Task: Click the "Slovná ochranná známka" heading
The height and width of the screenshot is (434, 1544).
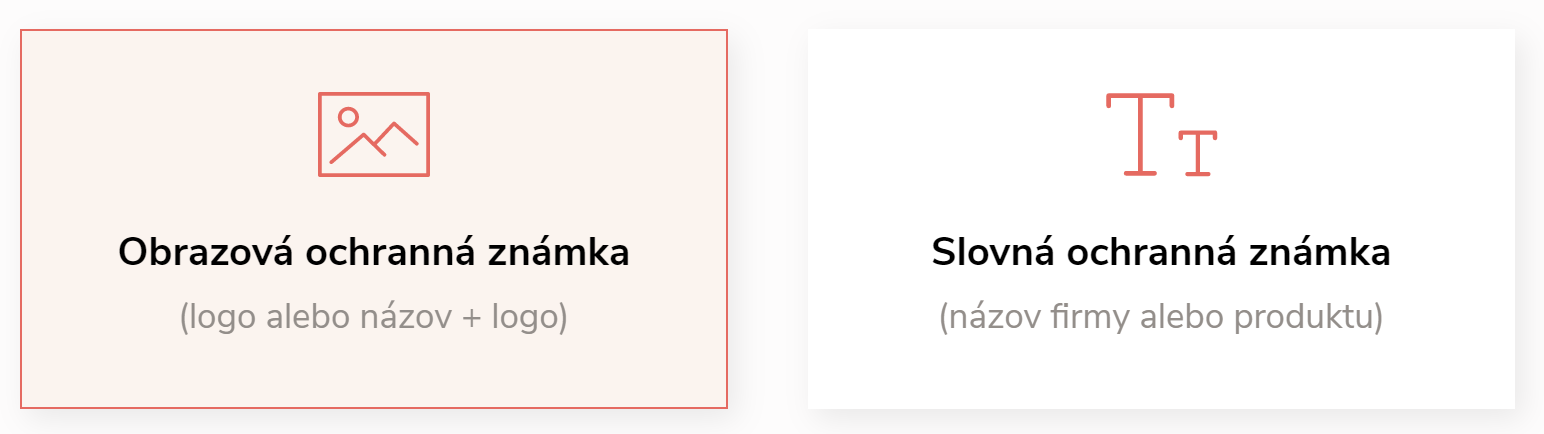Action: tap(1161, 253)
